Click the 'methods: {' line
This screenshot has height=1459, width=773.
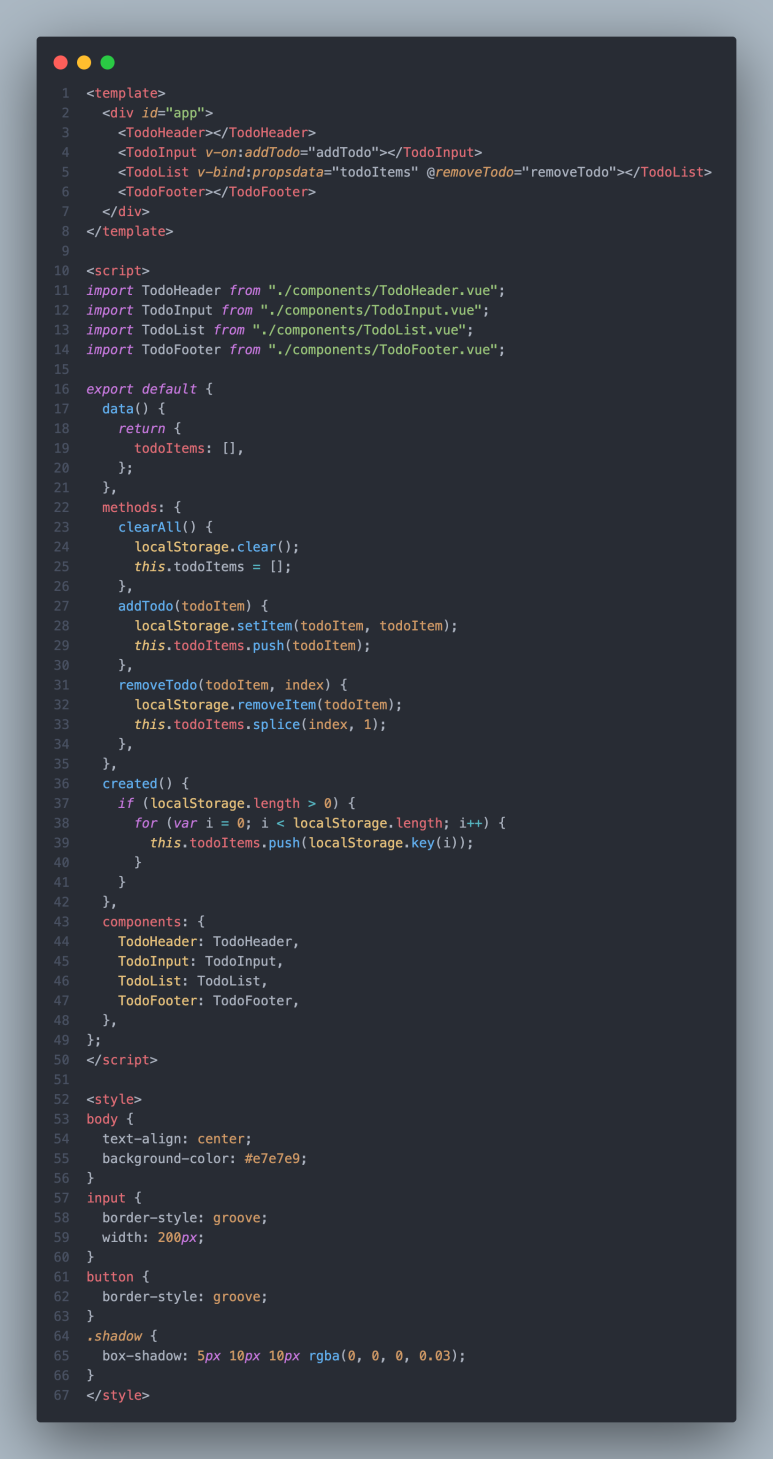142,508
